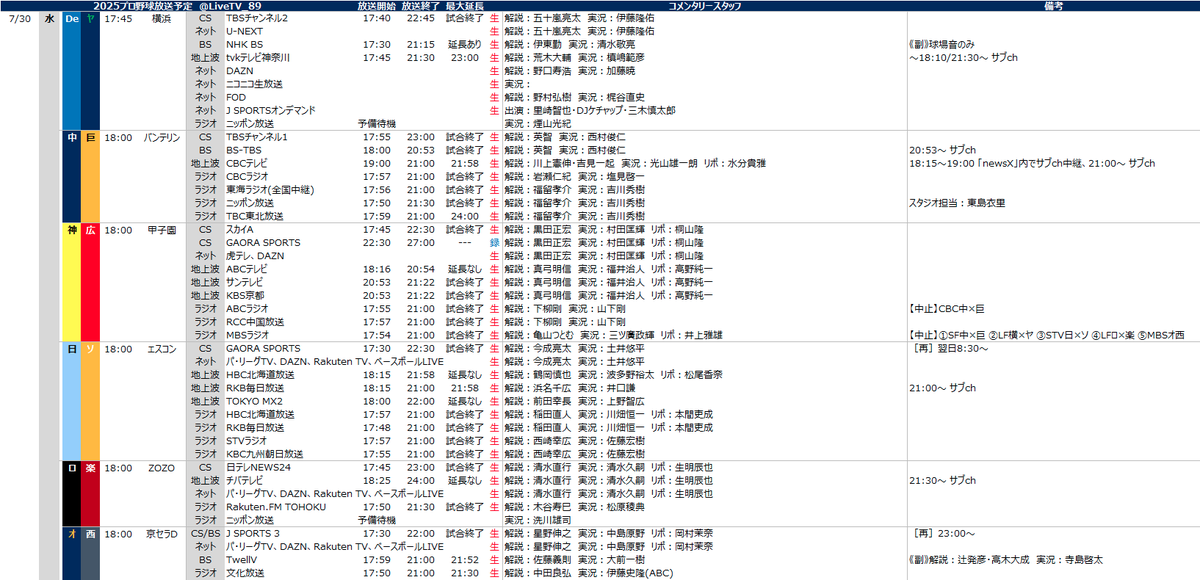The height and width of the screenshot is (580, 1200).
Task: Click the "日テレNEWS24" channel cell
Action: click(x=256, y=467)
